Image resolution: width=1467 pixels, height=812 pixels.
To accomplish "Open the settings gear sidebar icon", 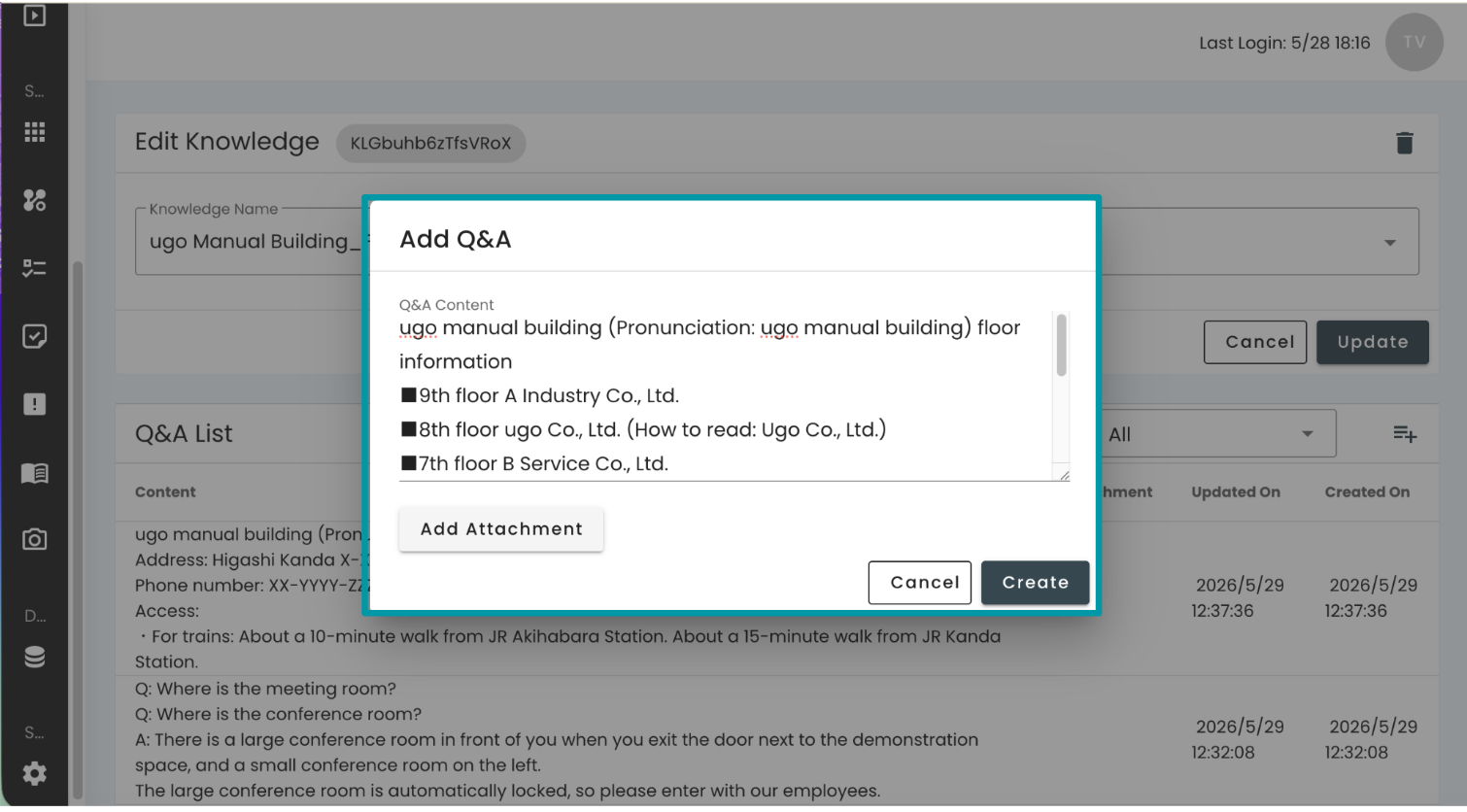I will pos(35,774).
